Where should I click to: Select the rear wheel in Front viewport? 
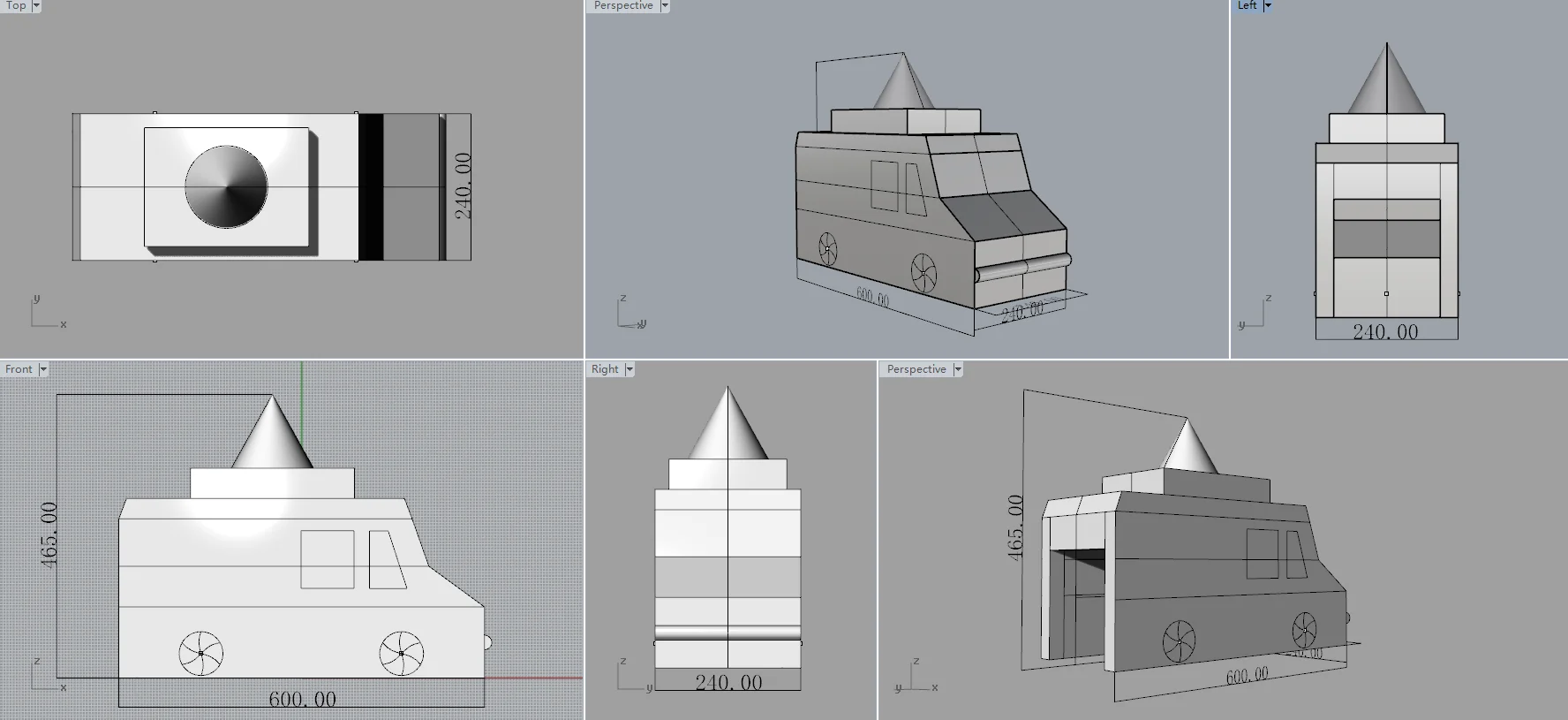200,654
